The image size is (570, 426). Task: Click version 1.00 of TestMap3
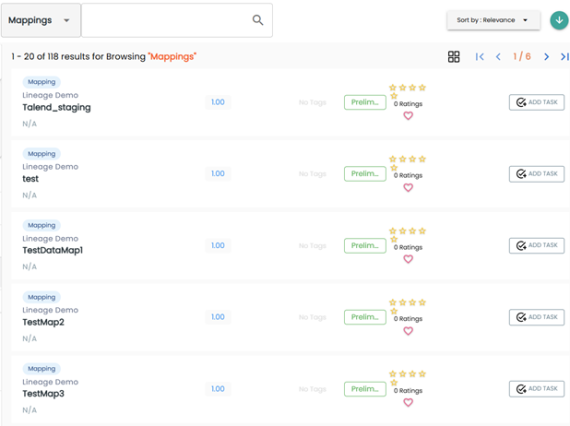(x=218, y=389)
